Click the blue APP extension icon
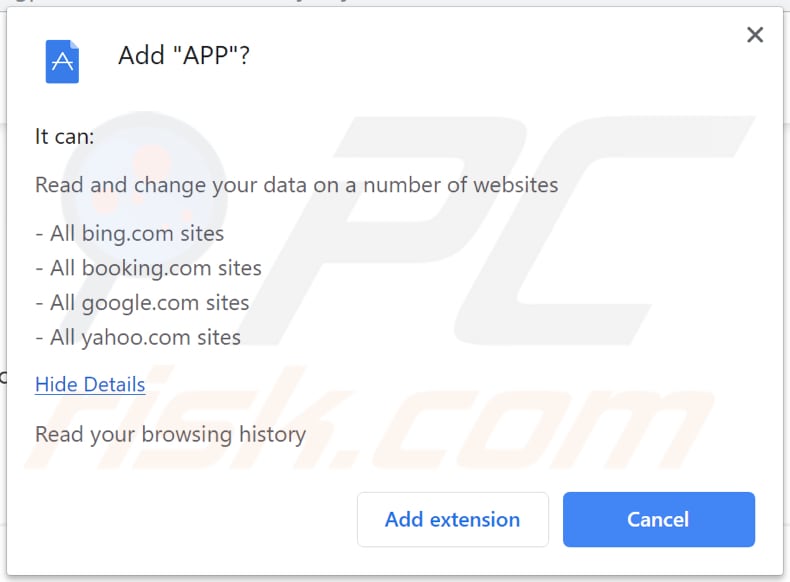Viewport: 790px width, 582px height. pyautogui.click(x=62, y=61)
